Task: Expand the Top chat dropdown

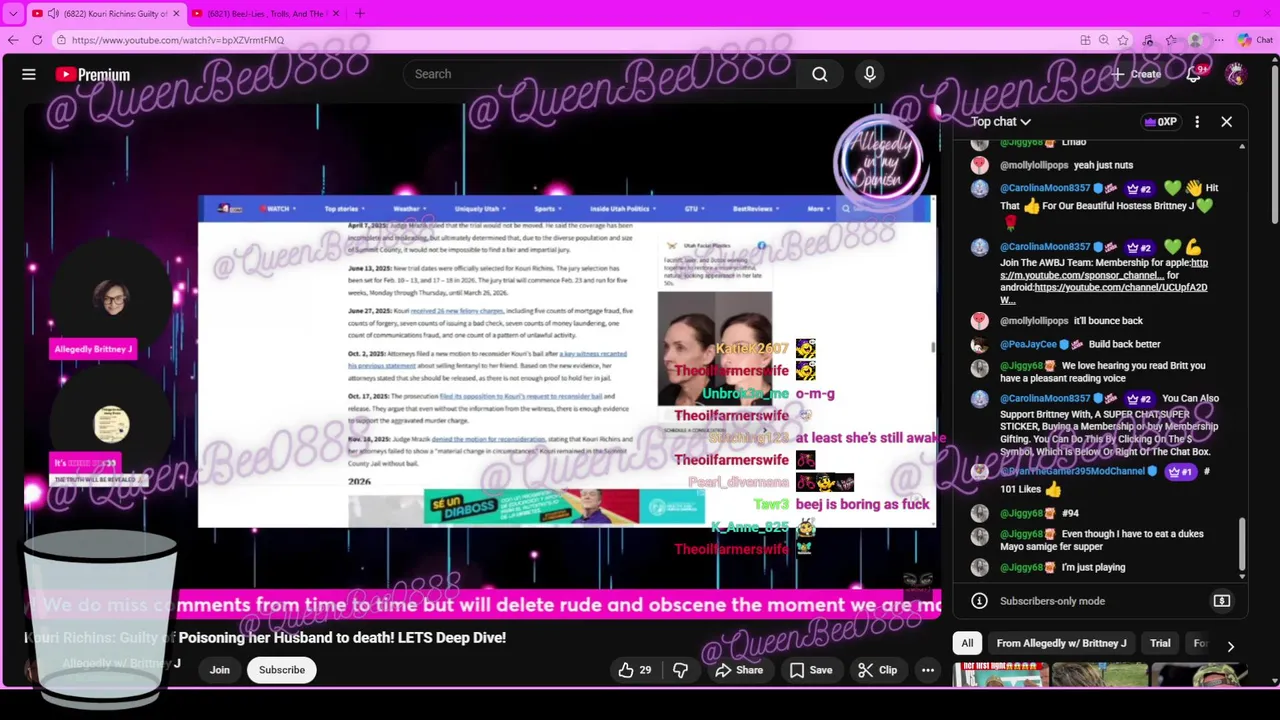Action: click(1001, 122)
